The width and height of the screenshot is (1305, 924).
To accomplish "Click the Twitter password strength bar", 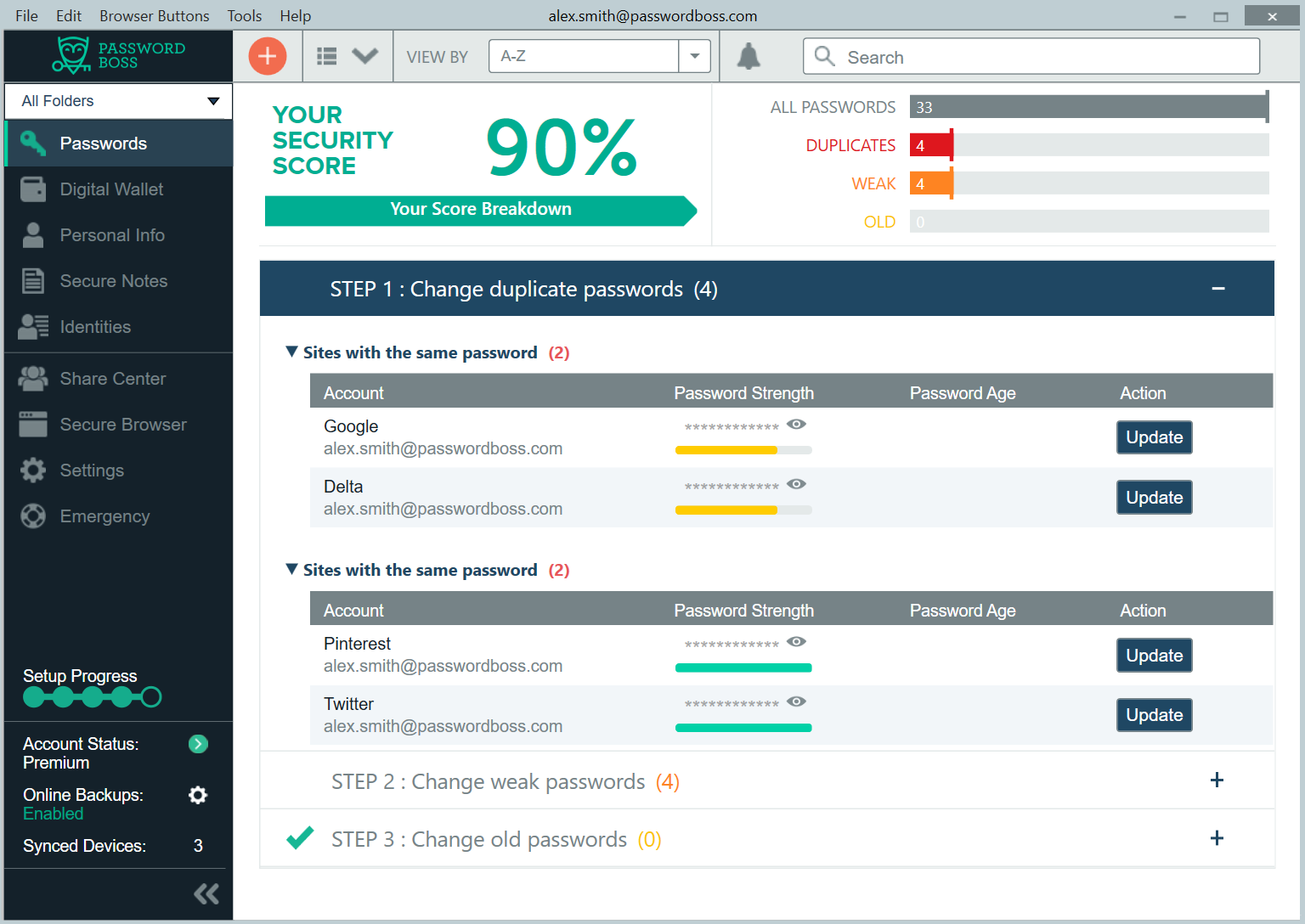I will [743, 728].
